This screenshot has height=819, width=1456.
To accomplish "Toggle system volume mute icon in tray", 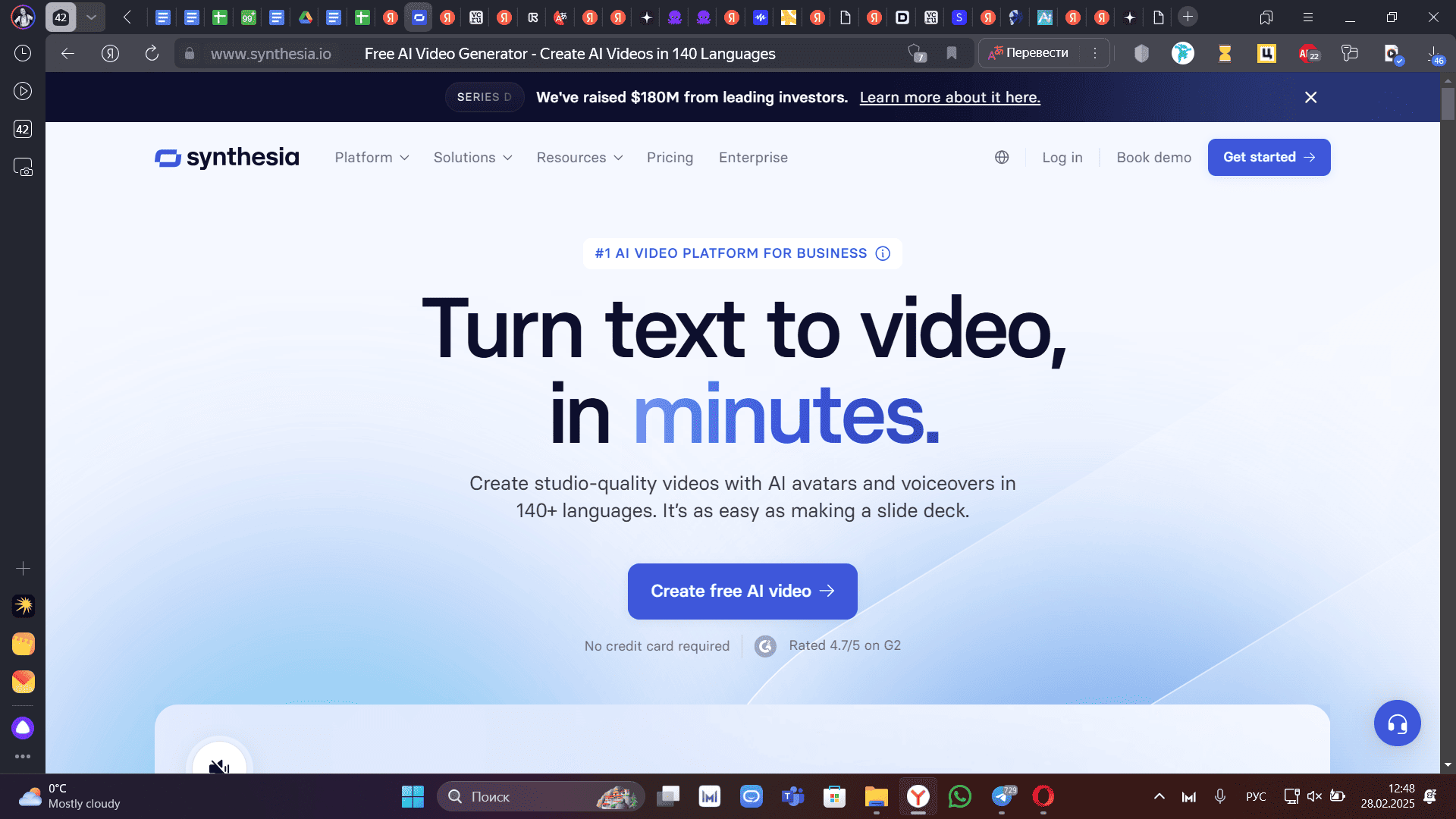I will tap(1314, 796).
